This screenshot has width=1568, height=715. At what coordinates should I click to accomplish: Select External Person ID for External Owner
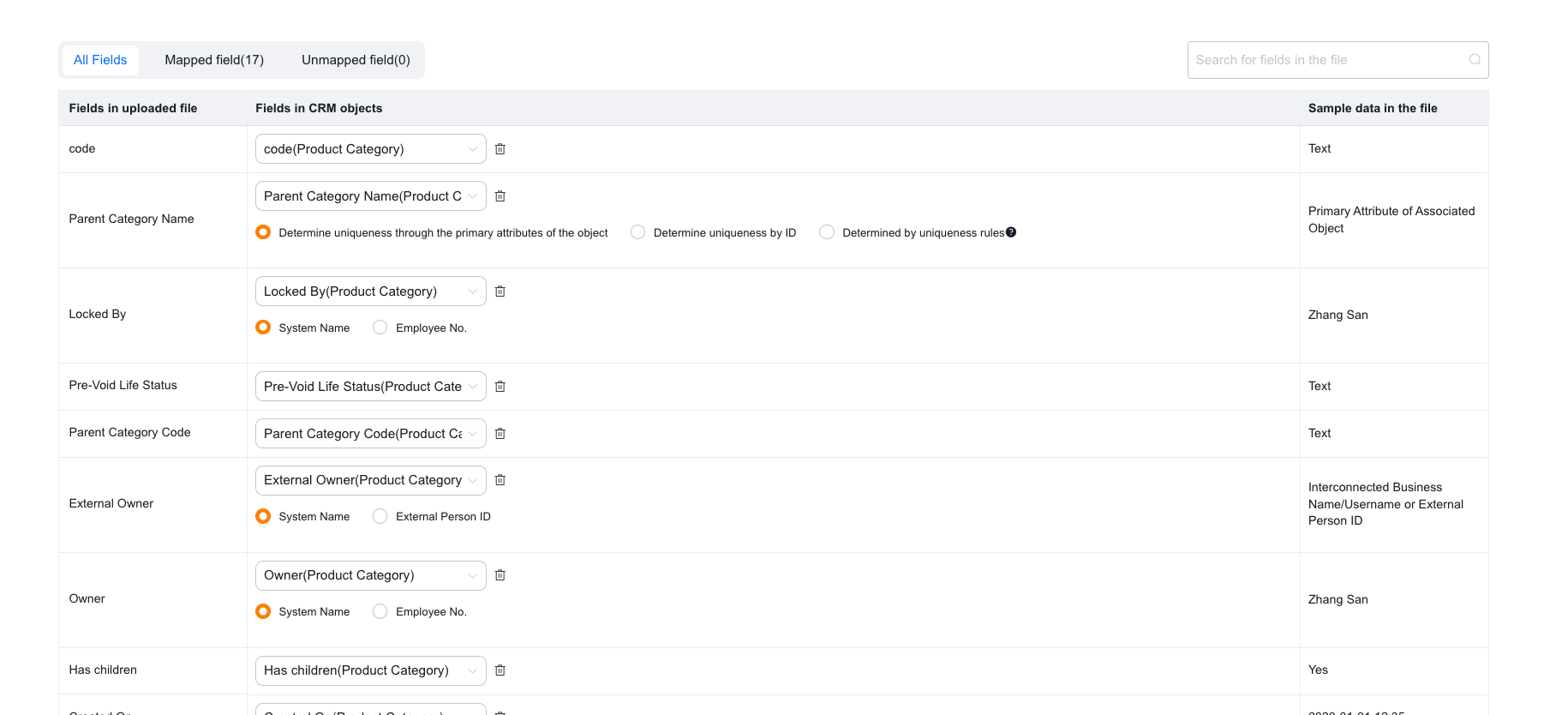pos(380,516)
